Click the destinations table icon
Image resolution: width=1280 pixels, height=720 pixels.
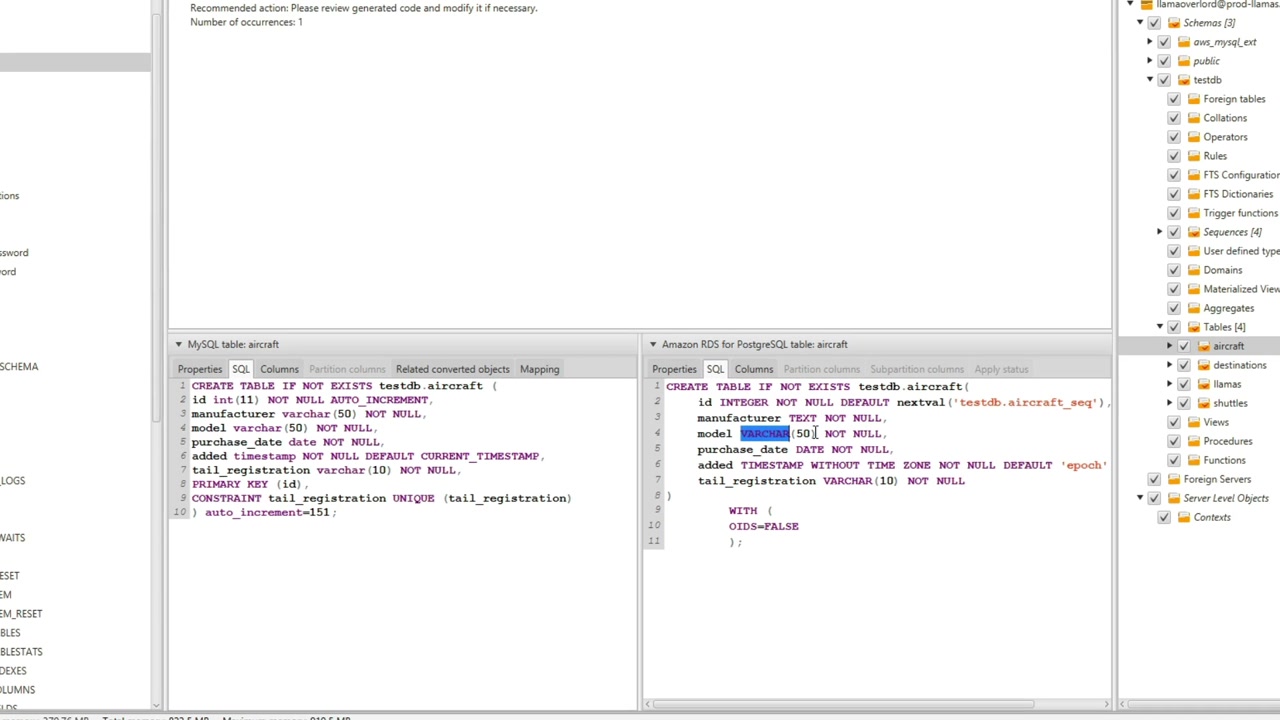(1204, 365)
